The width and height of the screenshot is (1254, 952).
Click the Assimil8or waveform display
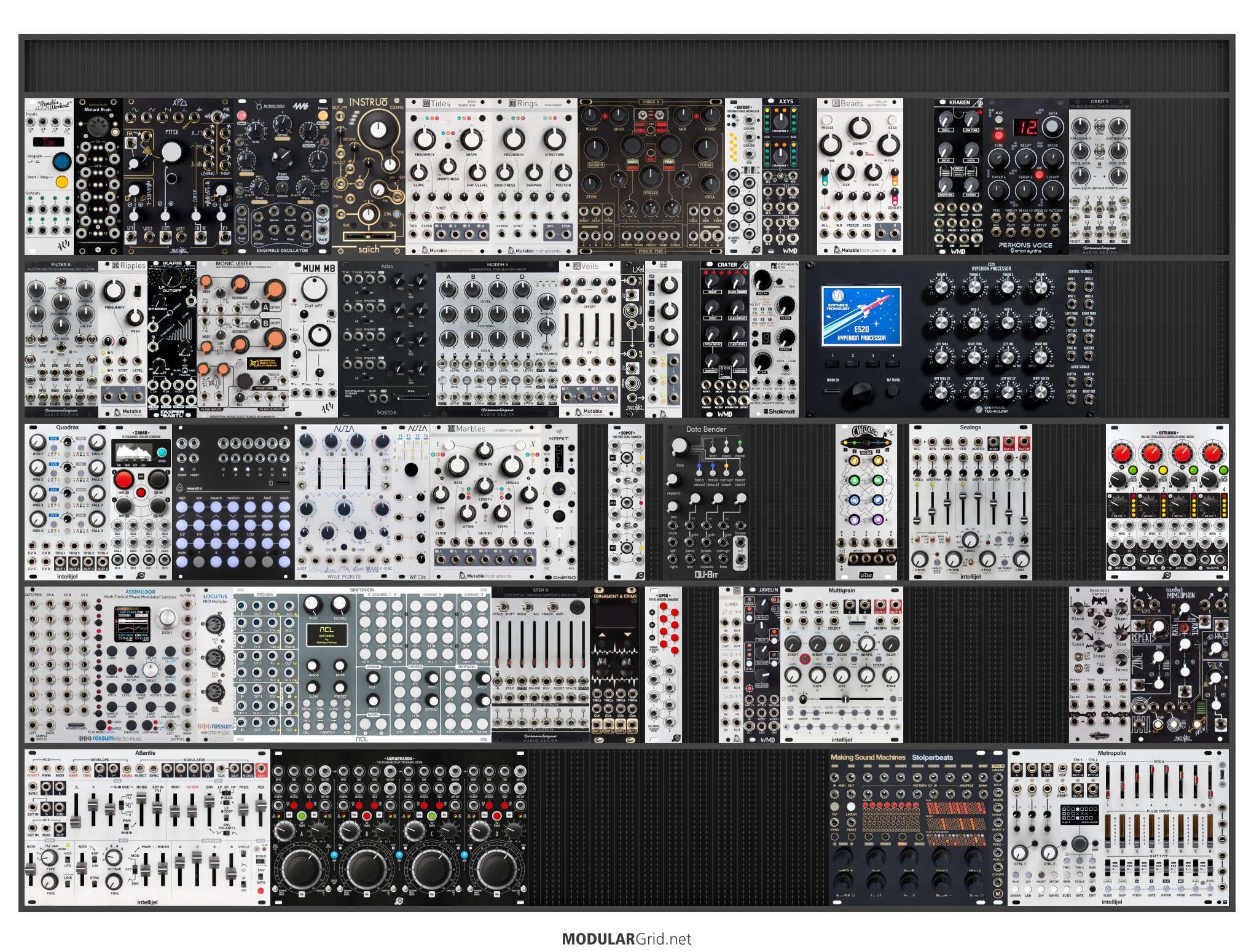point(132,624)
